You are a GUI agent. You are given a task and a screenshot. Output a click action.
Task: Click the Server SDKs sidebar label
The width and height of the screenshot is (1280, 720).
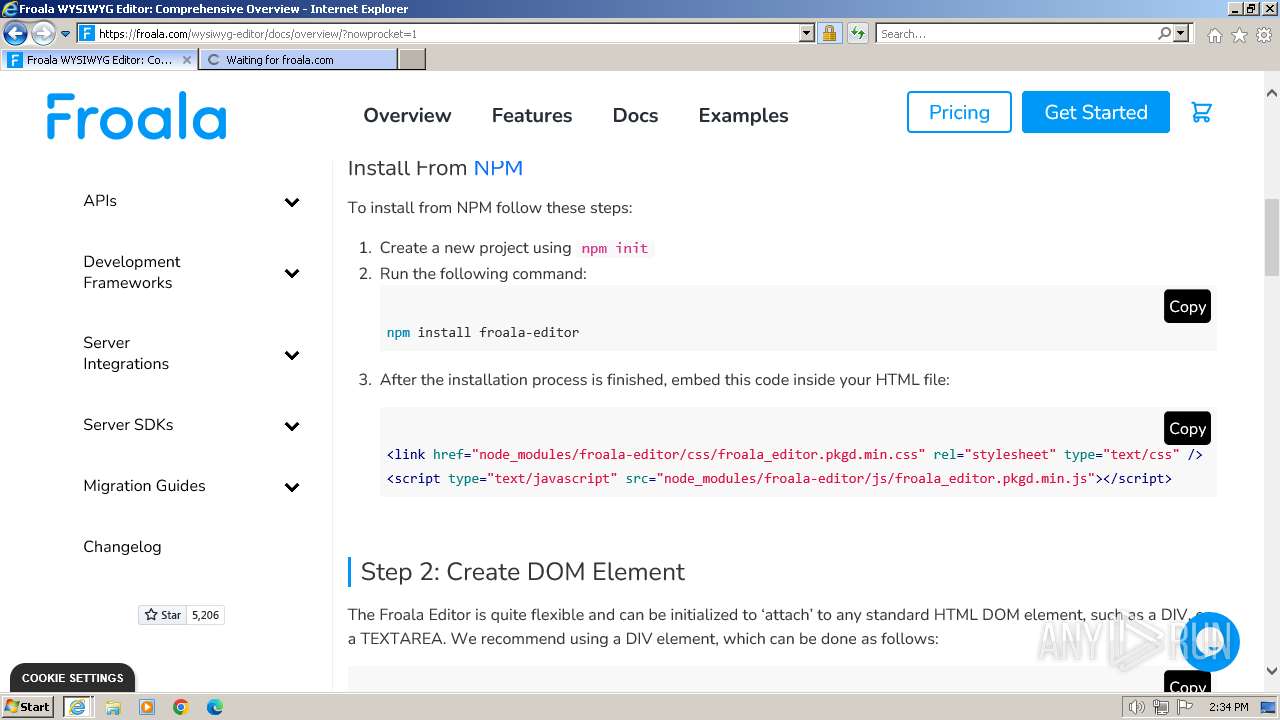tap(128, 425)
